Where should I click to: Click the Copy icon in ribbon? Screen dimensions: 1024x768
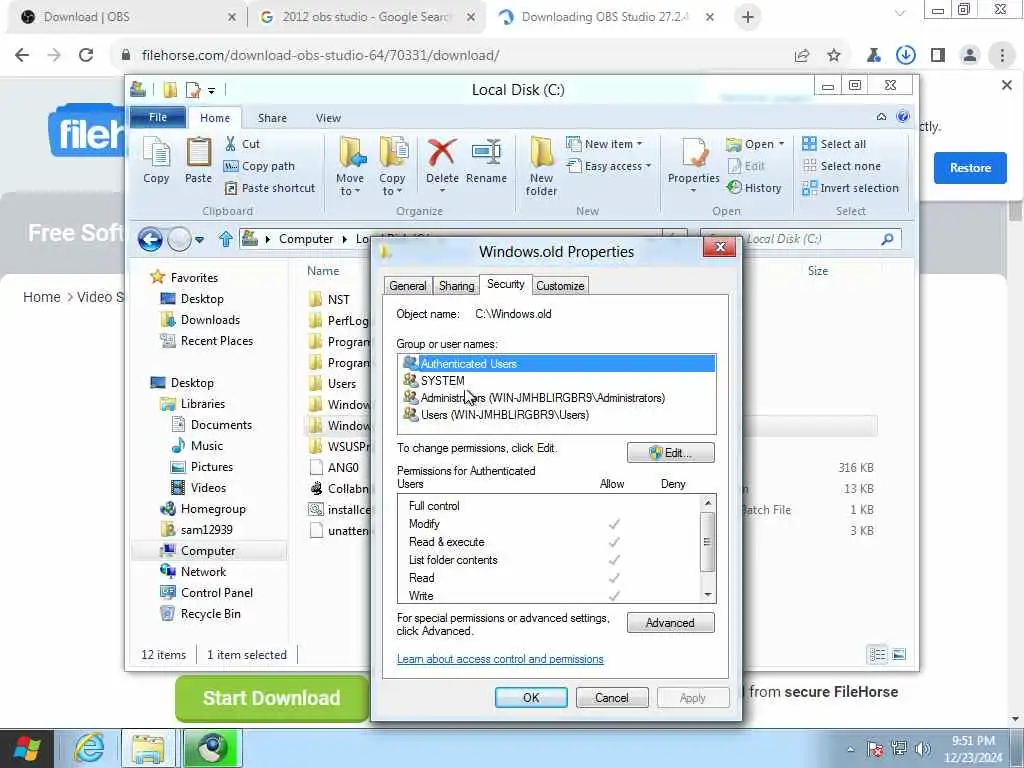(156, 160)
